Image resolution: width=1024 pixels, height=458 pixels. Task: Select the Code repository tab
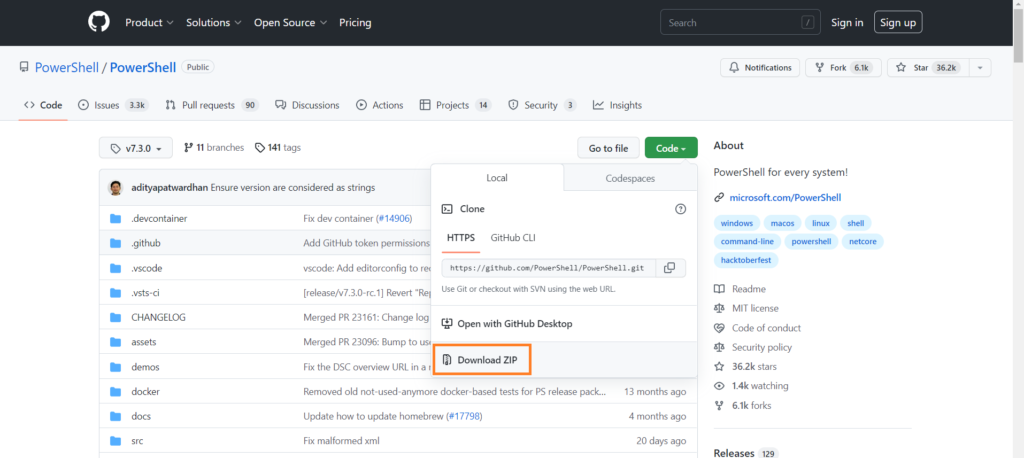[43, 105]
